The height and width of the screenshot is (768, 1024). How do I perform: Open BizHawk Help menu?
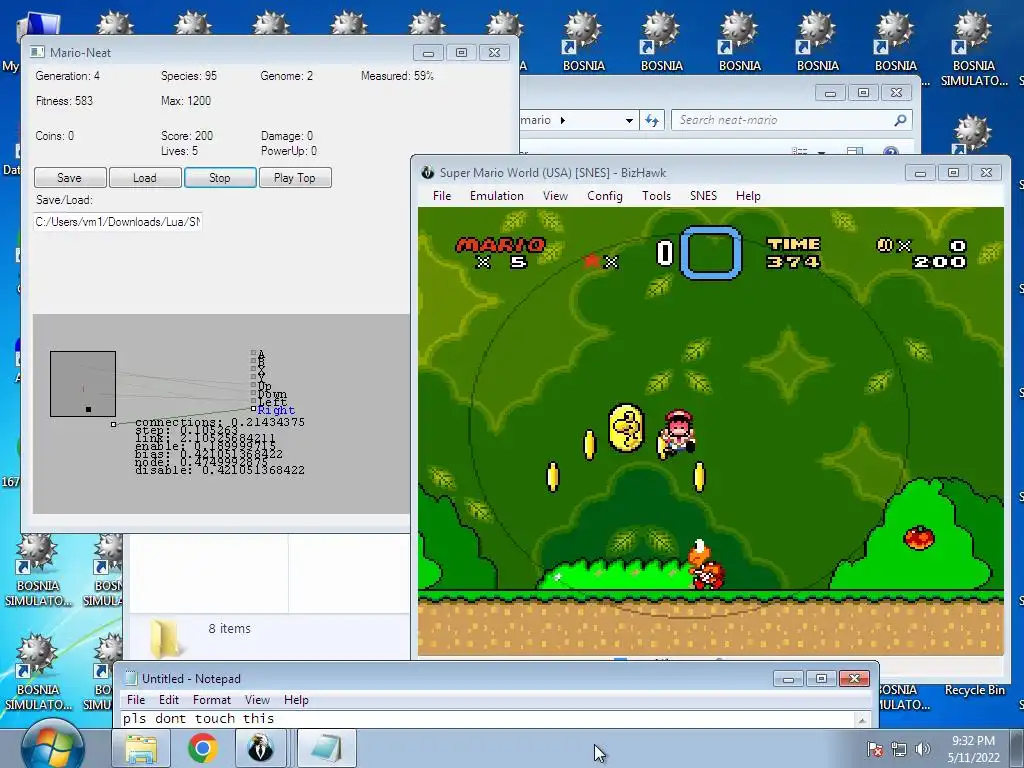pyautogui.click(x=748, y=196)
